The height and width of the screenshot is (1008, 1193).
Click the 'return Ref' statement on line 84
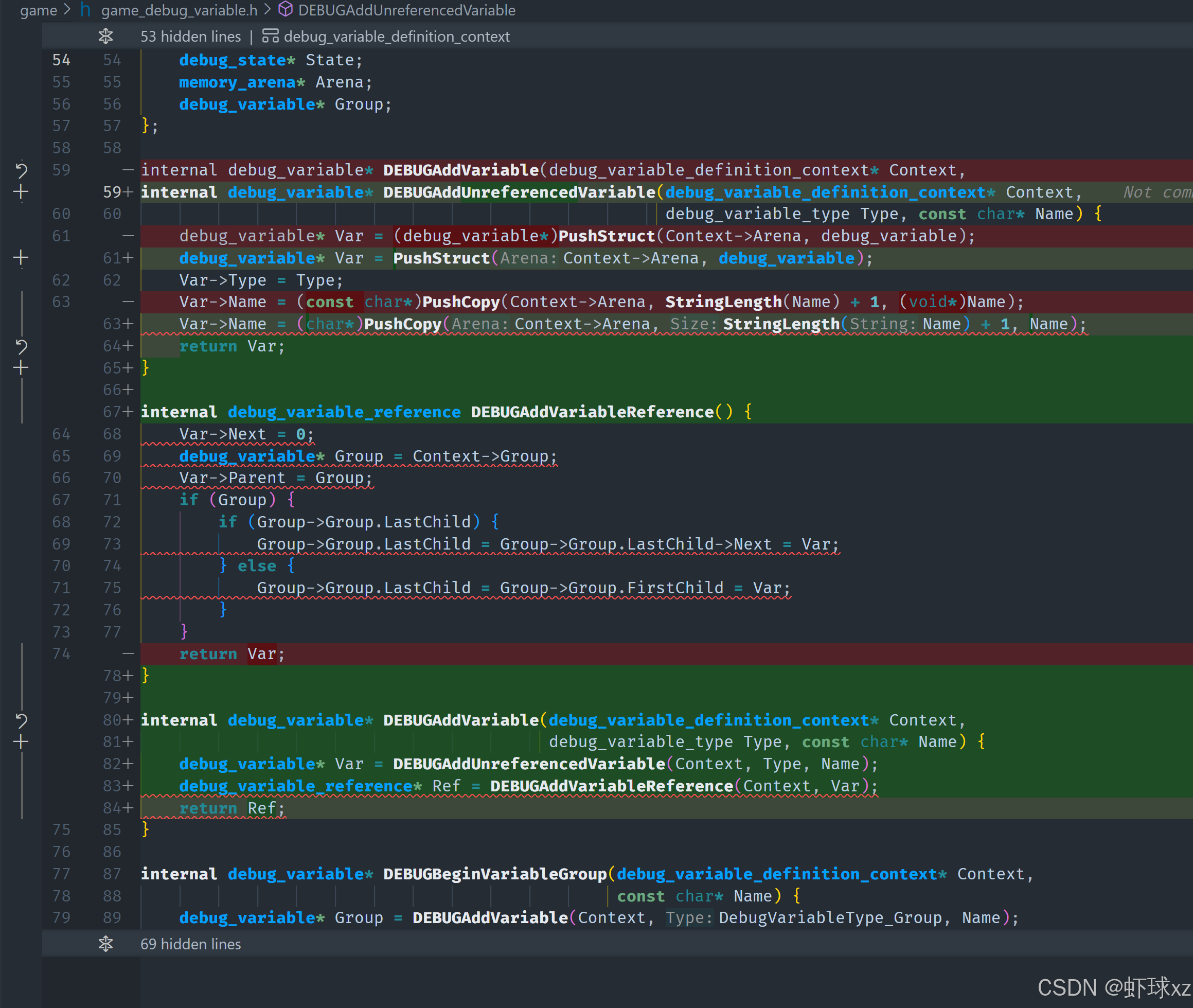click(232, 808)
